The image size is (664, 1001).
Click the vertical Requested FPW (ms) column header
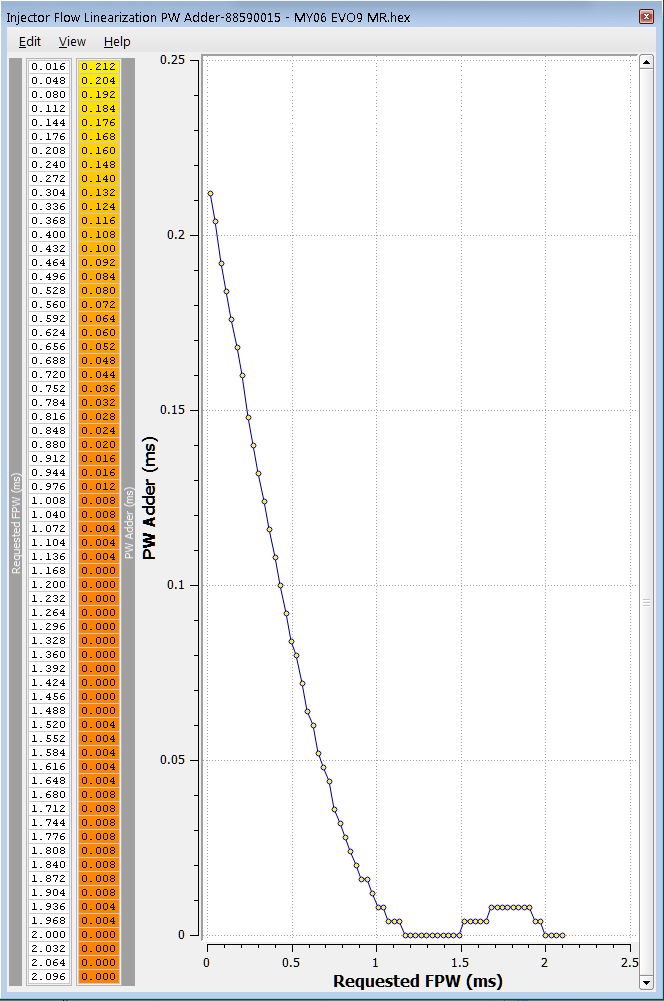[x=16, y=522]
